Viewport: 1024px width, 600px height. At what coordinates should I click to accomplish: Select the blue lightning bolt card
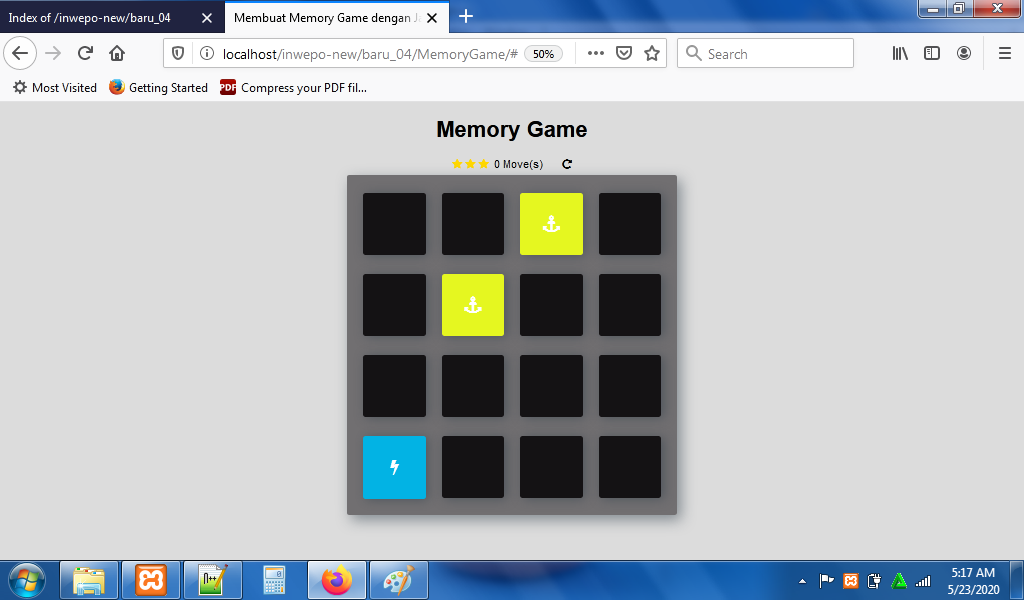tap(394, 467)
